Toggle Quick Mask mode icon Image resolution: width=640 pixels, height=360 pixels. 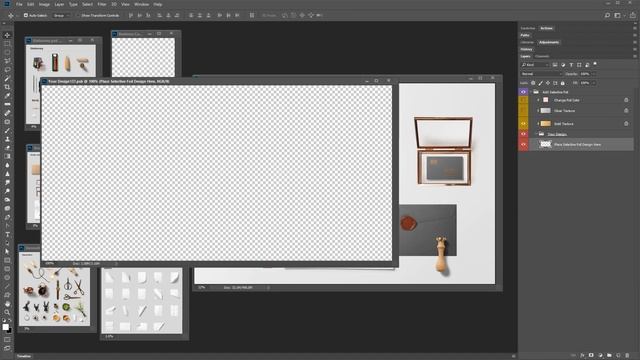tap(7, 339)
